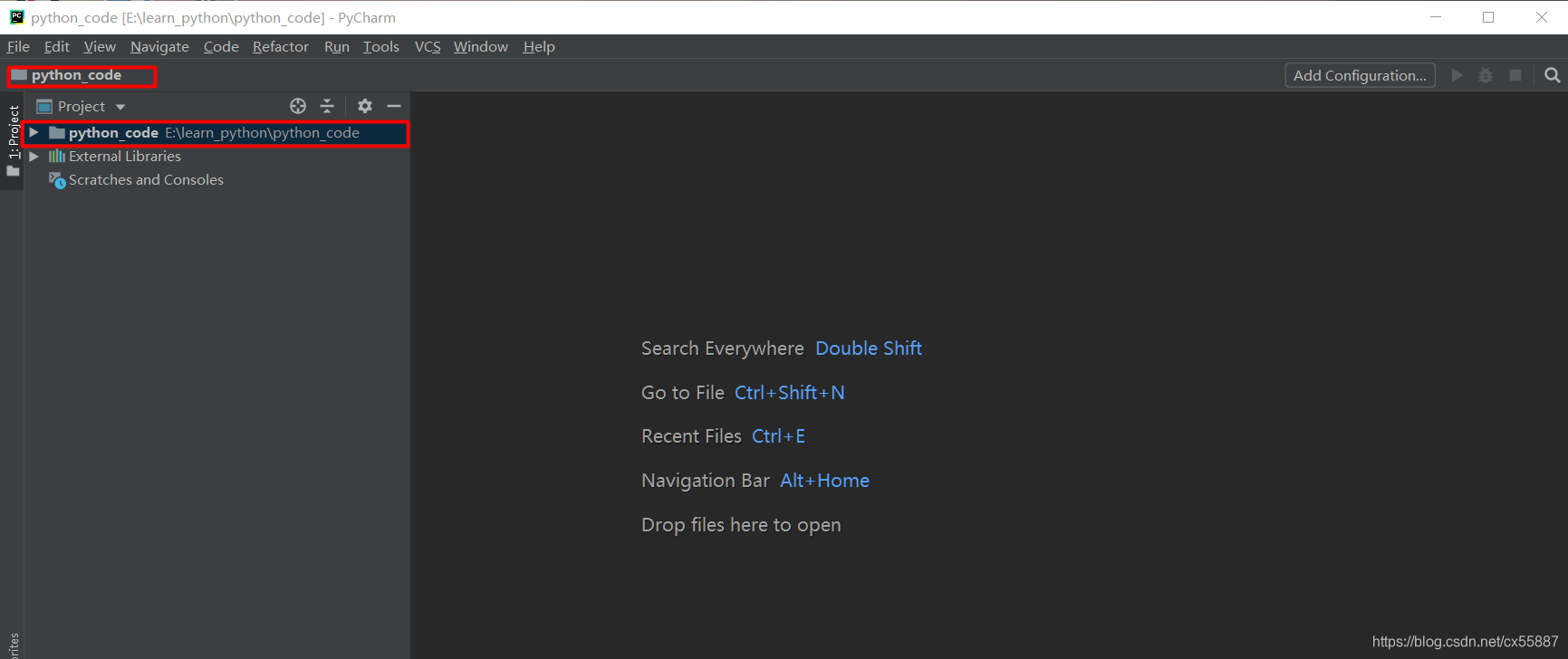Click the Collapse All icon in Project panel
This screenshot has width=1568, height=659.
pyautogui.click(x=327, y=106)
